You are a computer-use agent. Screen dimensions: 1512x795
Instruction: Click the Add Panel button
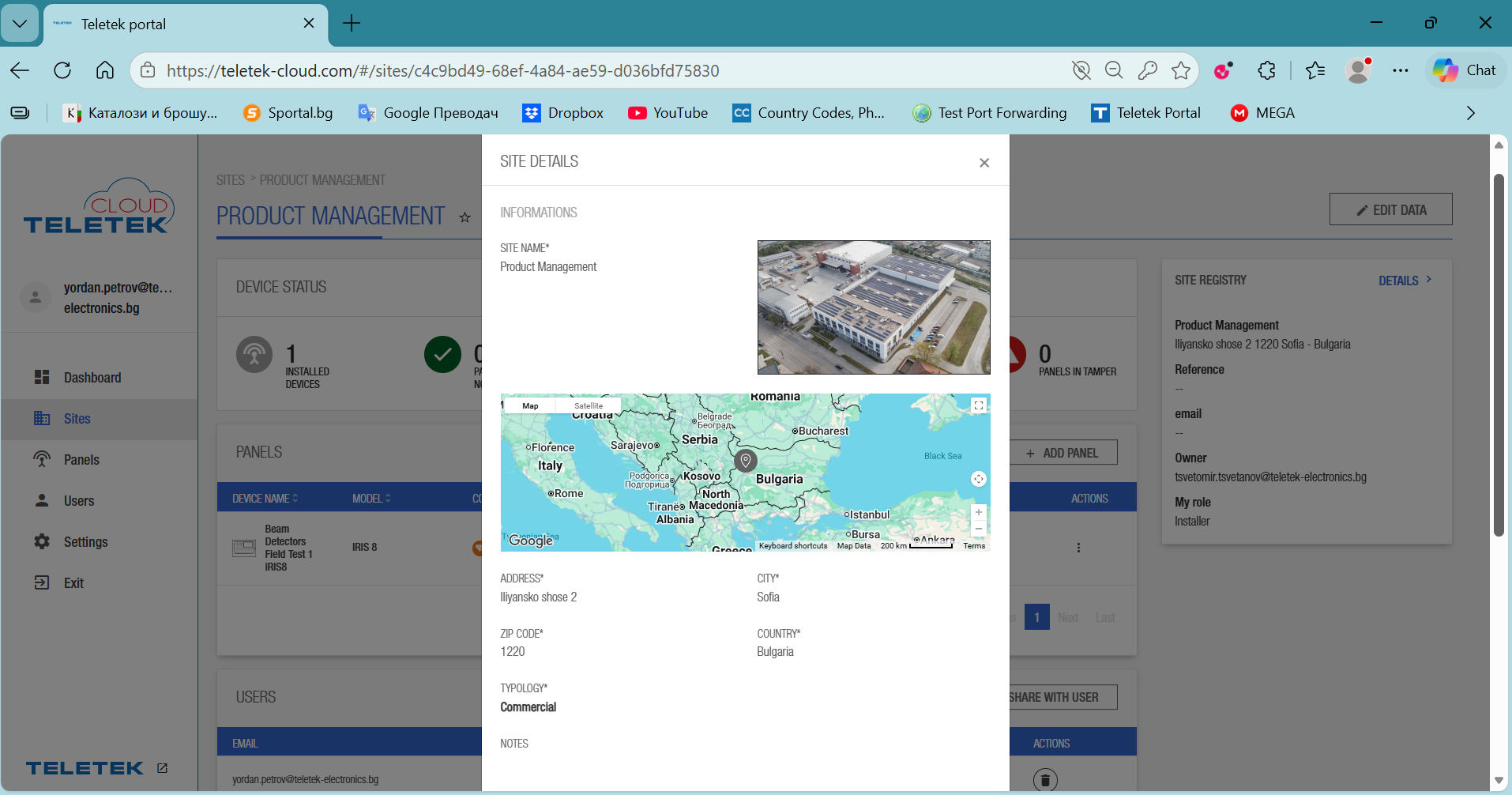point(1063,453)
